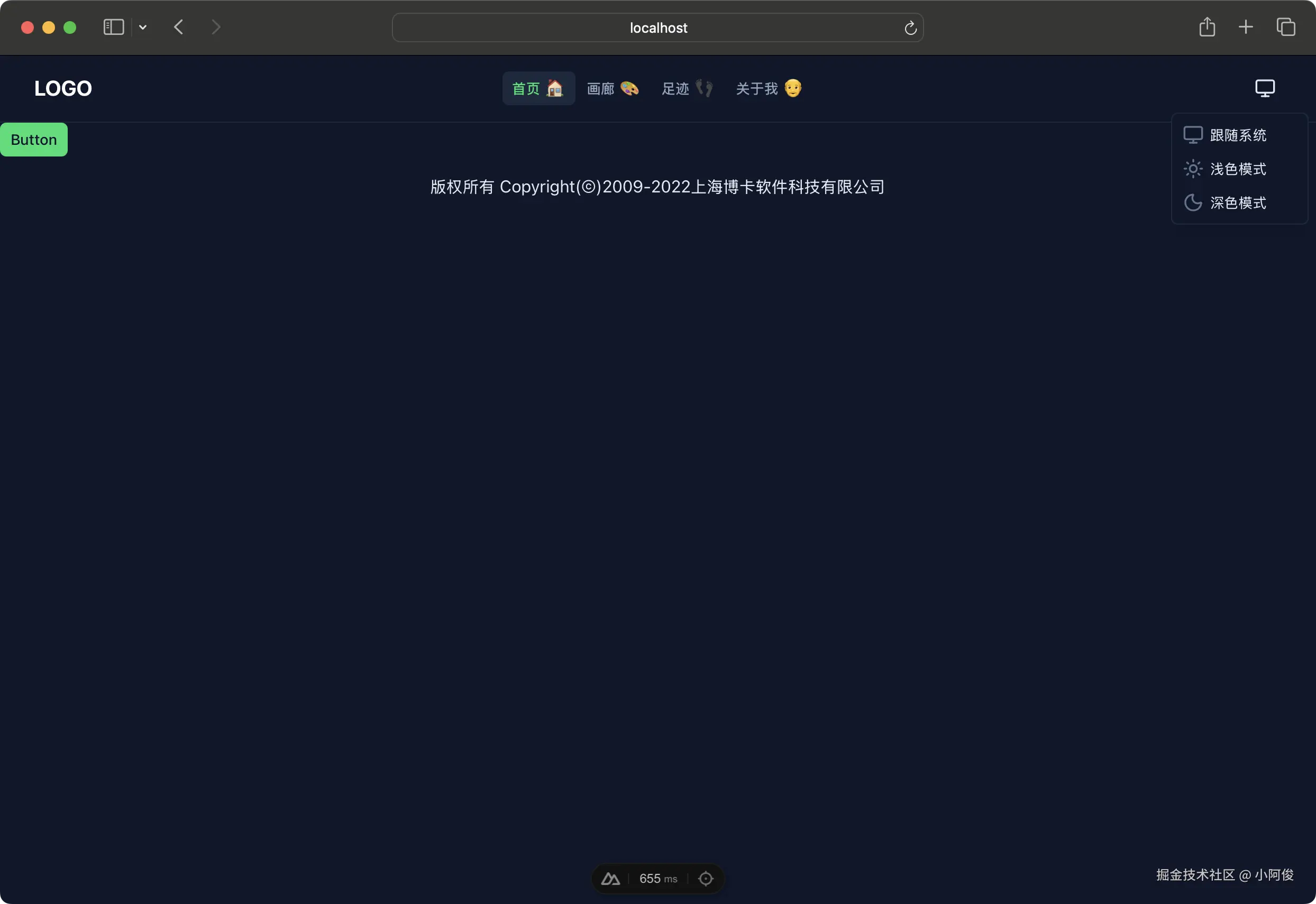Open the 画廊 gallery tab

point(613,88)
